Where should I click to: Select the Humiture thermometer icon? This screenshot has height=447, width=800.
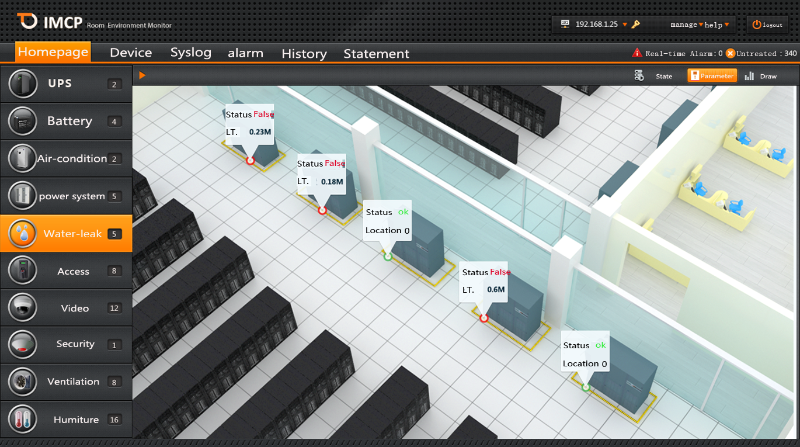(21, 419)
